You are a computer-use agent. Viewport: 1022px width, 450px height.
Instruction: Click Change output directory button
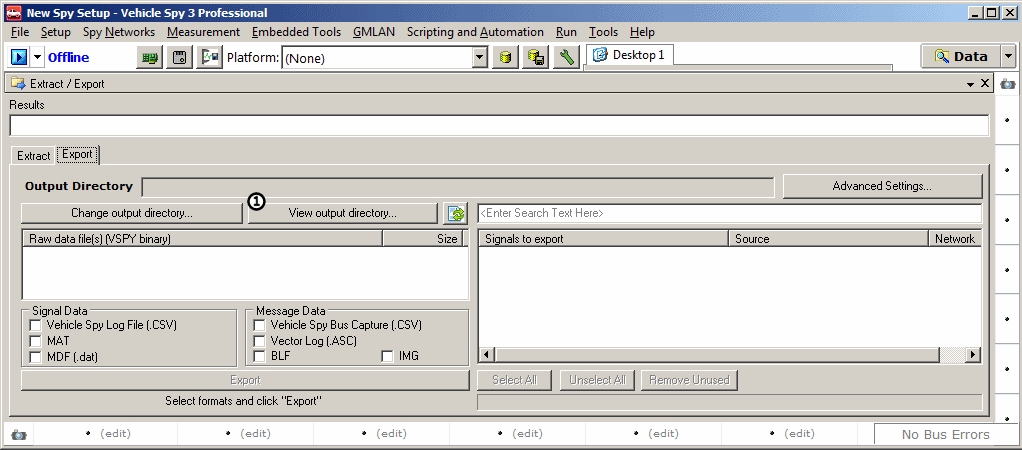(x=131, y=213)
